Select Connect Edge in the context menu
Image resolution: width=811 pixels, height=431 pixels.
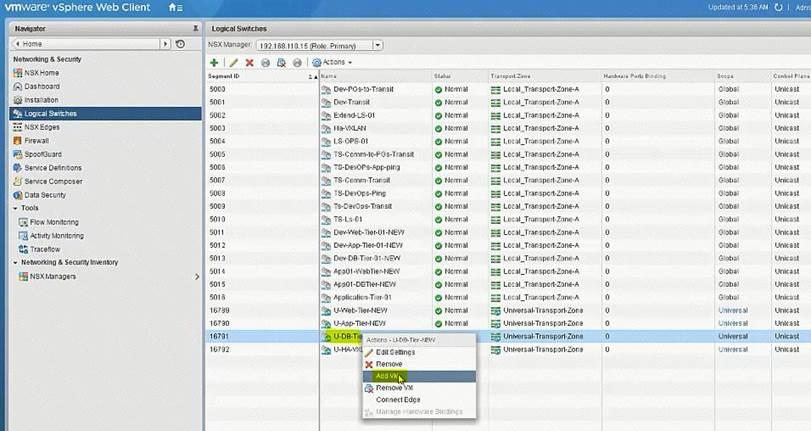(x=397, y=400)
